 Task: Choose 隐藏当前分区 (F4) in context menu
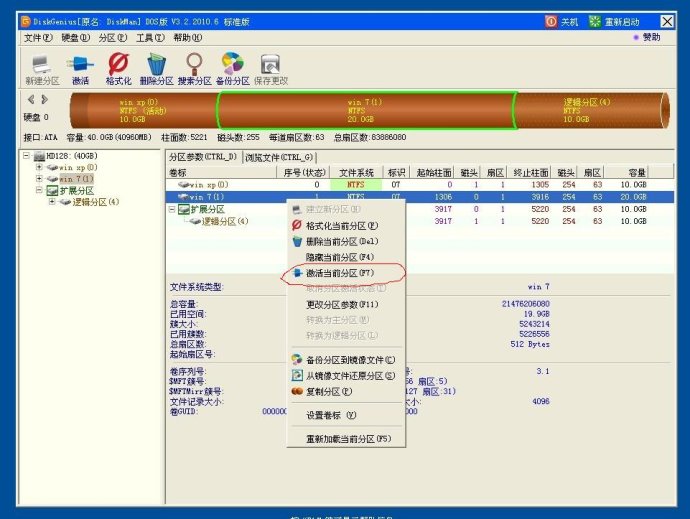pos(346,257)
